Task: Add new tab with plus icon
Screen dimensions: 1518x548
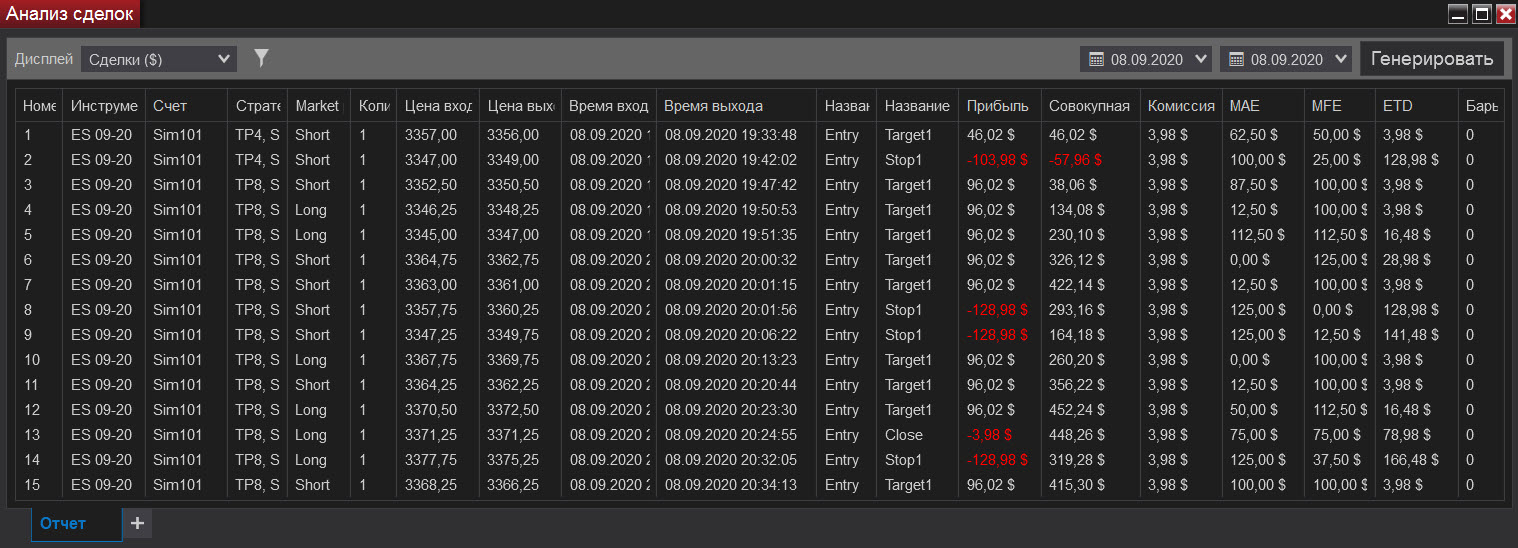Action: 137,523
